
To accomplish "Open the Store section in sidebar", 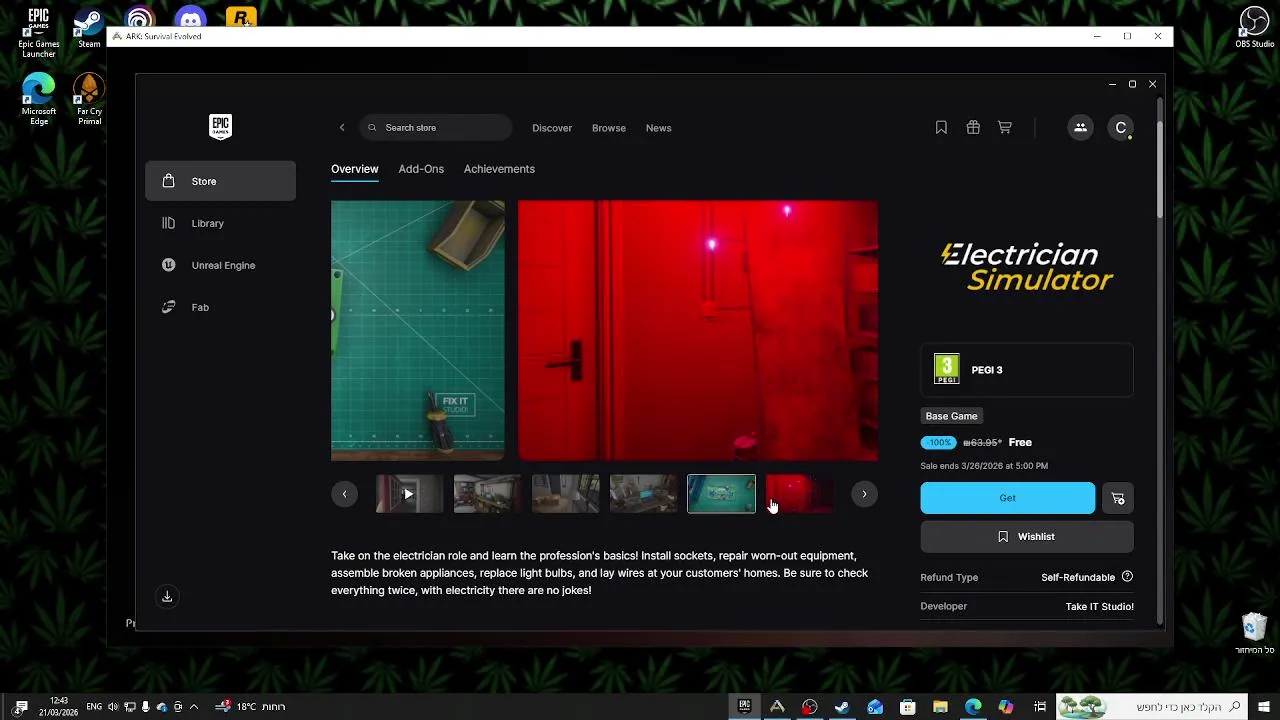I will point(220,181).
